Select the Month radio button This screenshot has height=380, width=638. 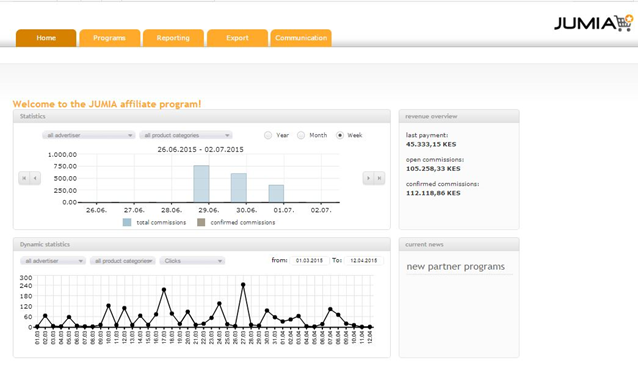click(x=301, y=135)
